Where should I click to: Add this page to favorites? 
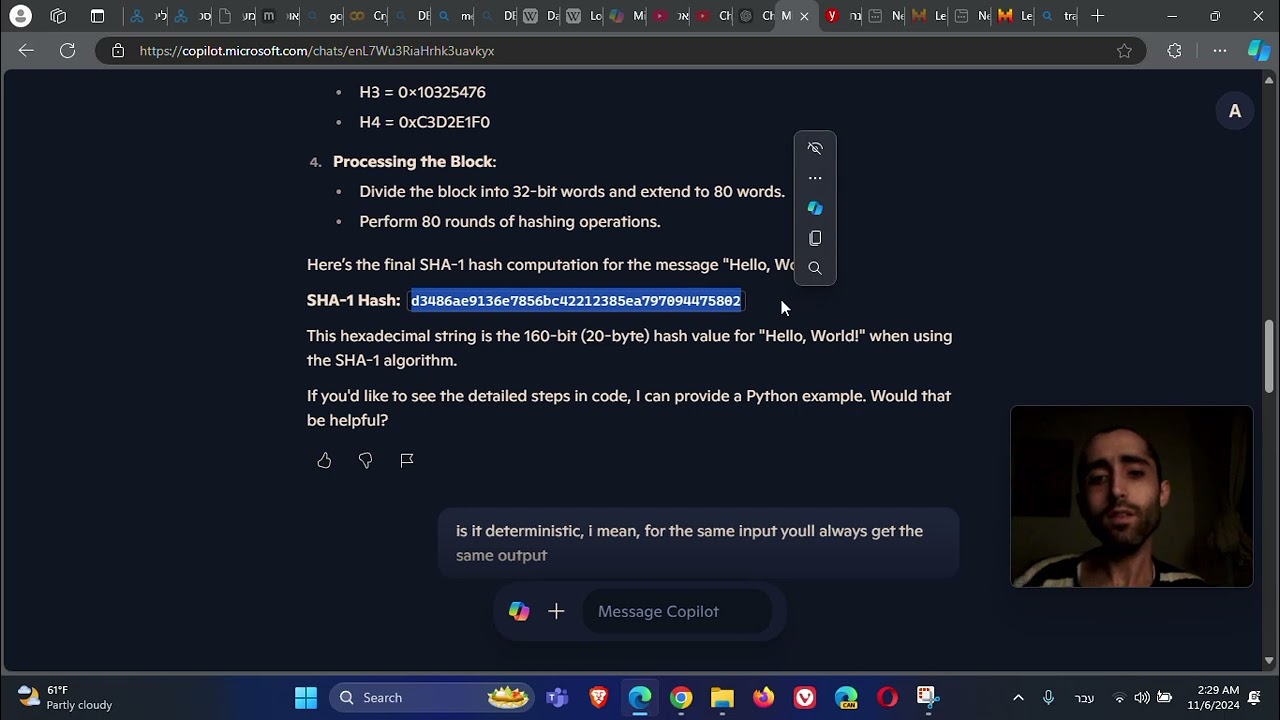1124,51
